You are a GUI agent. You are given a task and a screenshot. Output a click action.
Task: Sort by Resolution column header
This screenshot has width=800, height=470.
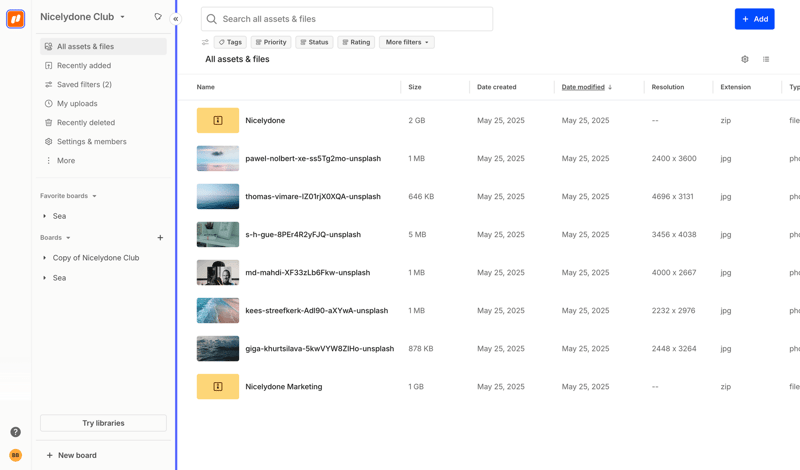[x=667, y=87]
